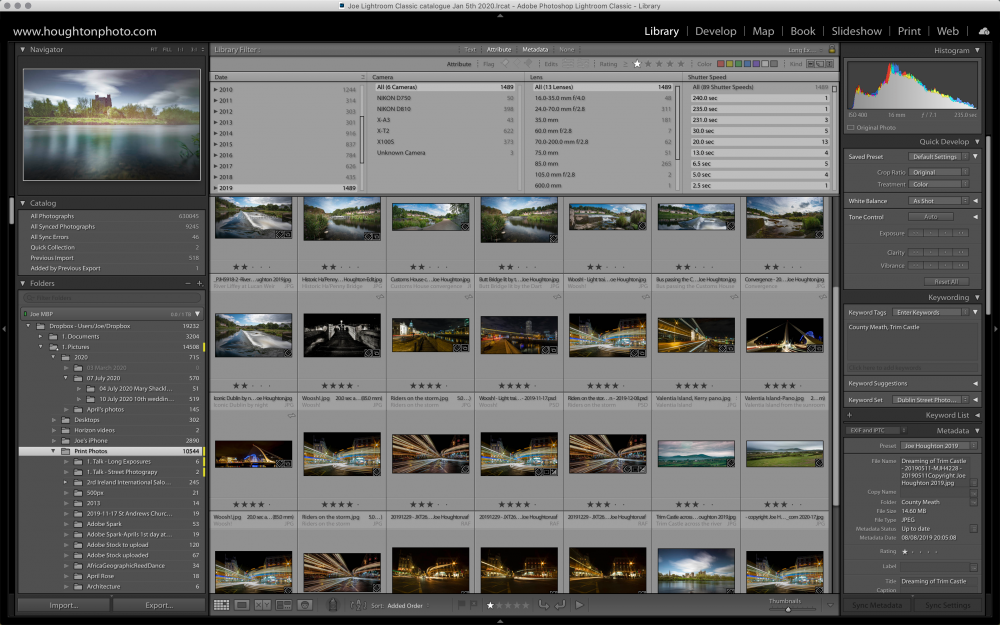Viewport: 1000px width, 625px height.
Task: Select 2019 in Date filter column
Action: coord(287,188)
